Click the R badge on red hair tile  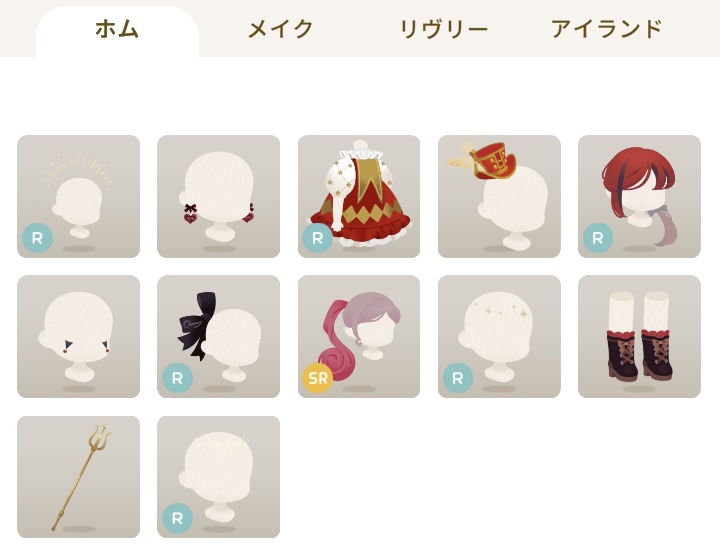(x=598, y=238)
